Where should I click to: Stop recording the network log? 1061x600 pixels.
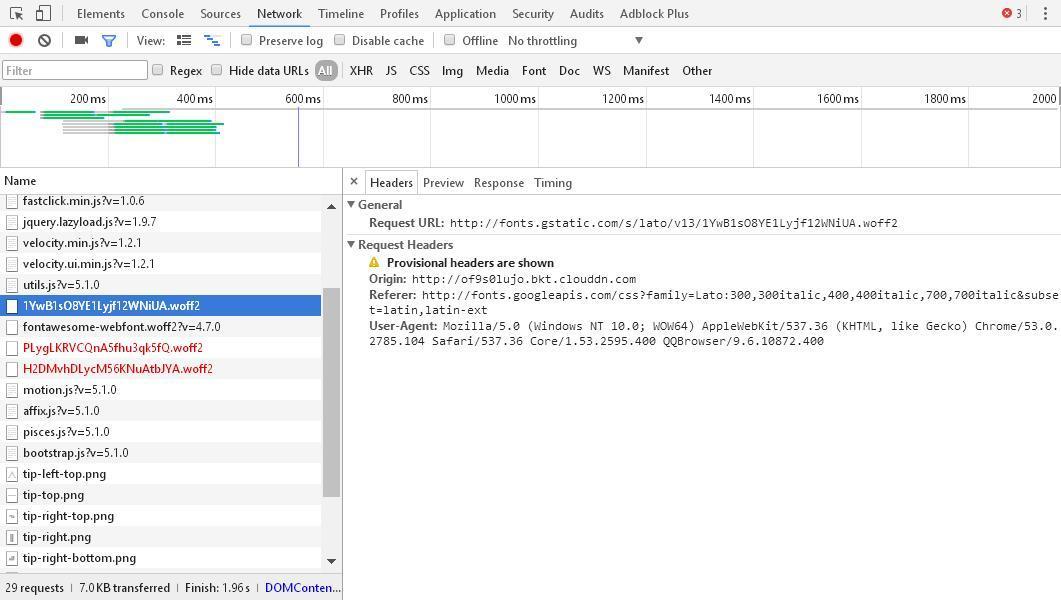[x=16, y=41]
